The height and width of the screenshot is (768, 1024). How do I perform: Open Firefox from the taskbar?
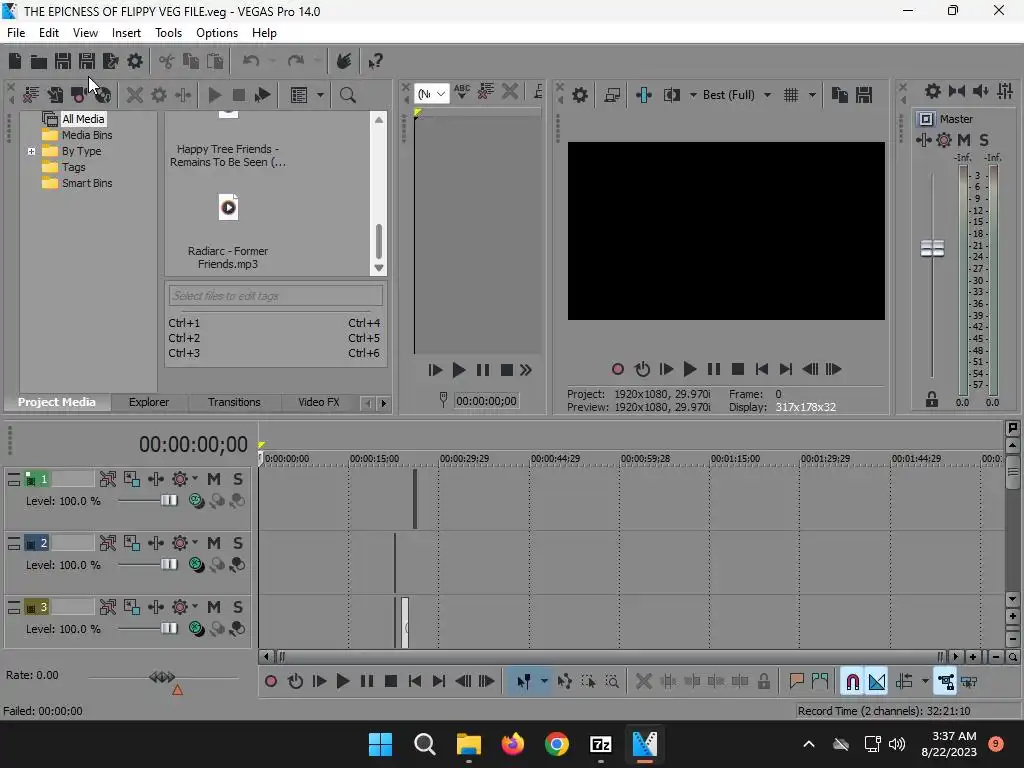tap(513, 744)
